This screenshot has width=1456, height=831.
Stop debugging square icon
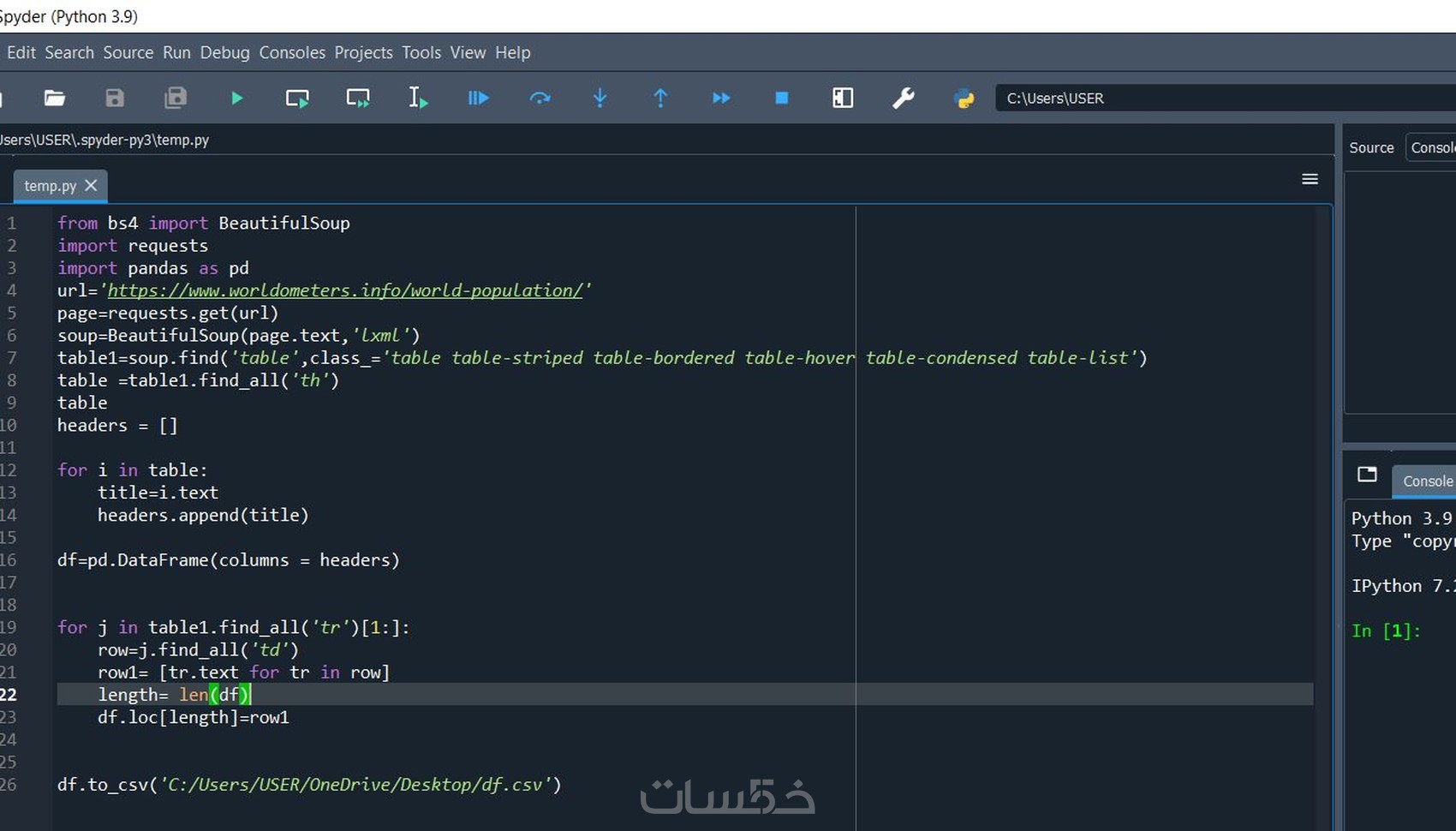pyautogui.click(x=782, y=99)
